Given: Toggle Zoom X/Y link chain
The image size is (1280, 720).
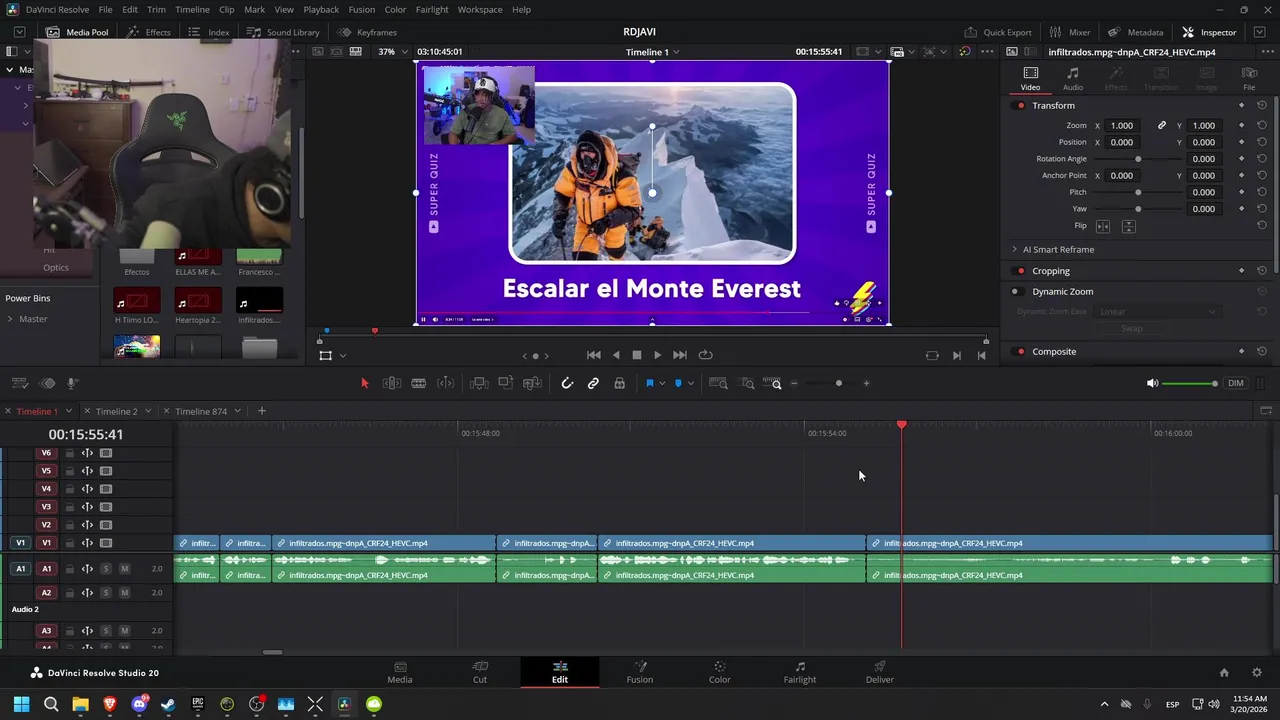Looking at the screenshot, I should tap(1162, 126).
